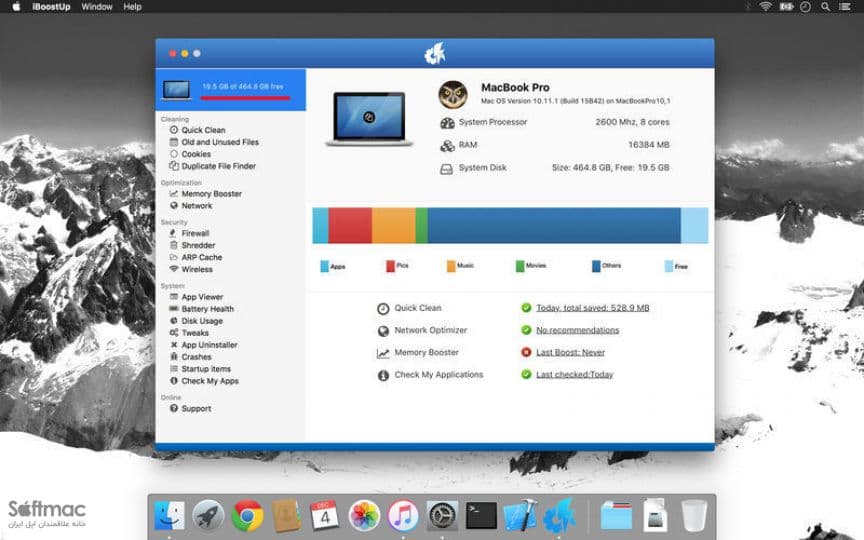Open the Firewall section

(195, 233)
